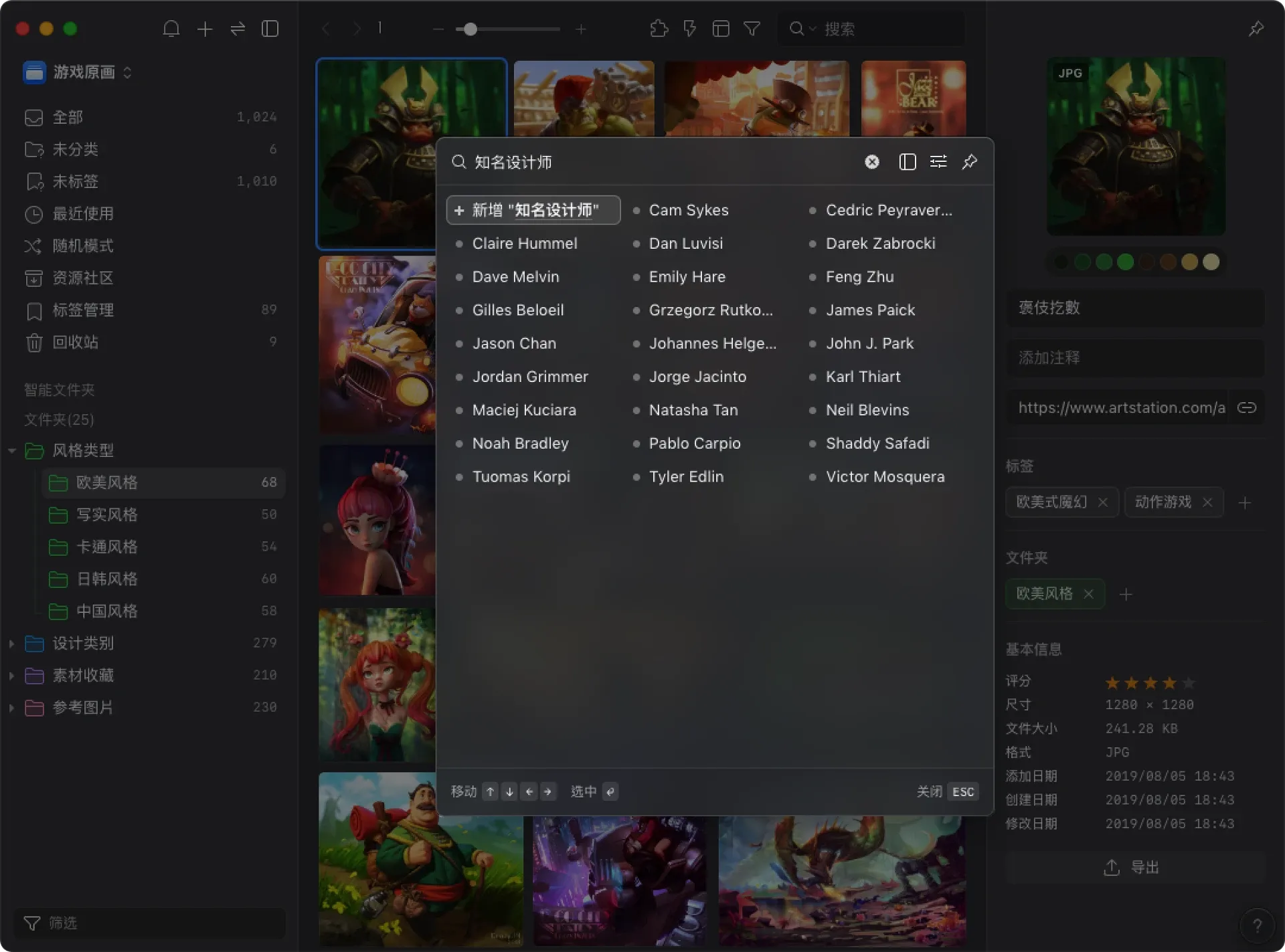This screenshot has height=952, width=1285.
Task: Toggle the left sidebar layout icon
Action: [270, 29]
